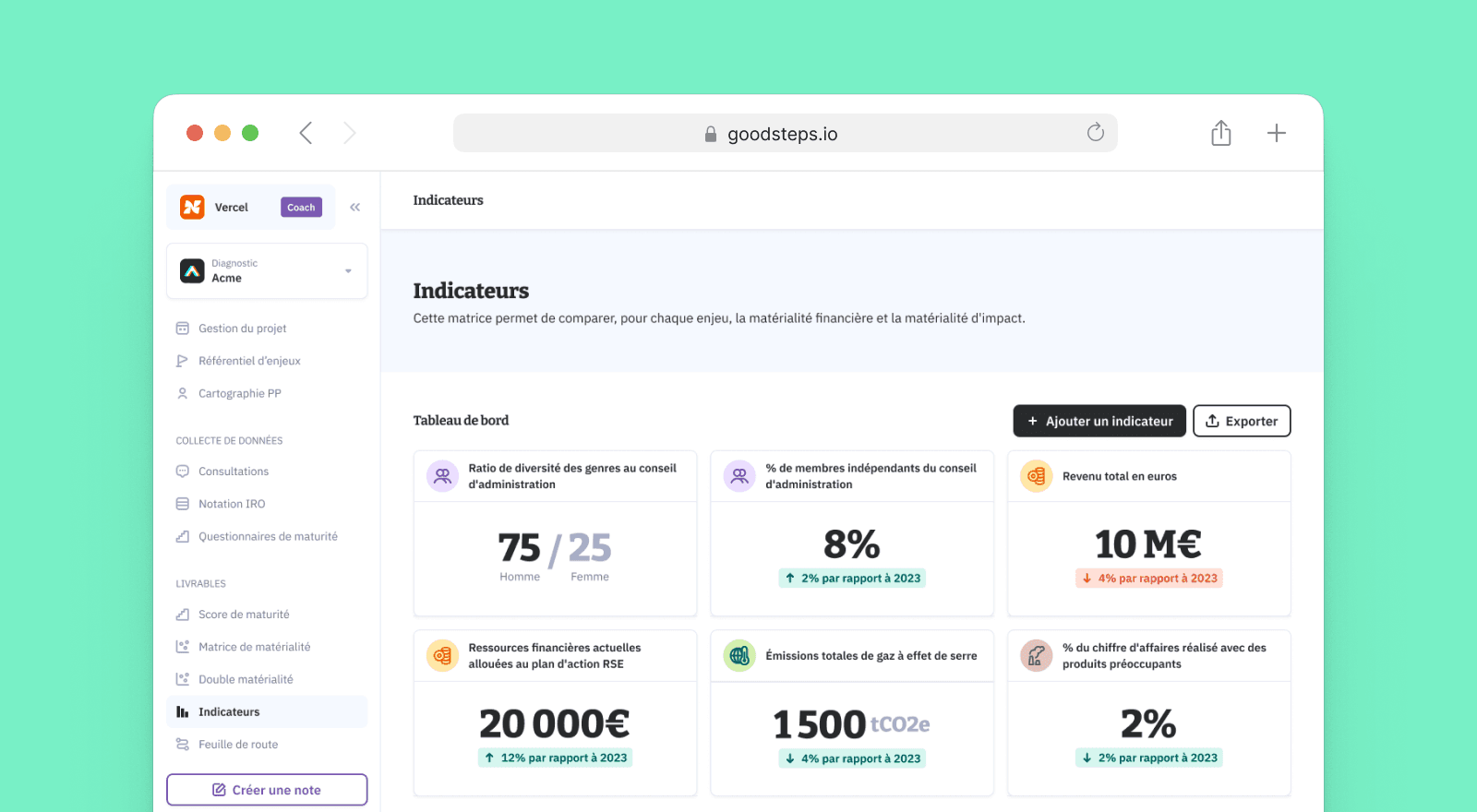Click the Indicateurs breadcrumb title in top bar

click(448, 200)
